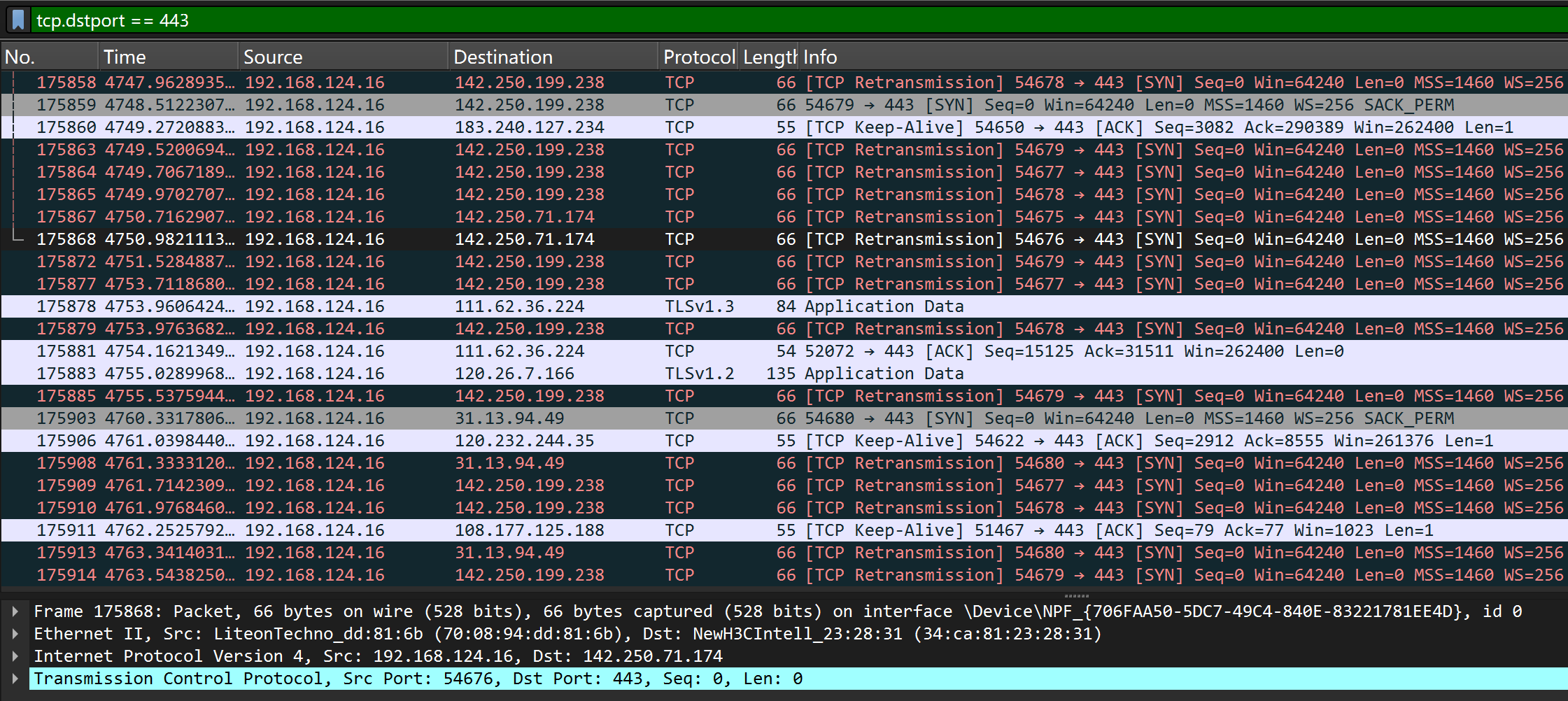Click the display filter bookmark icon

coord(18,20)
